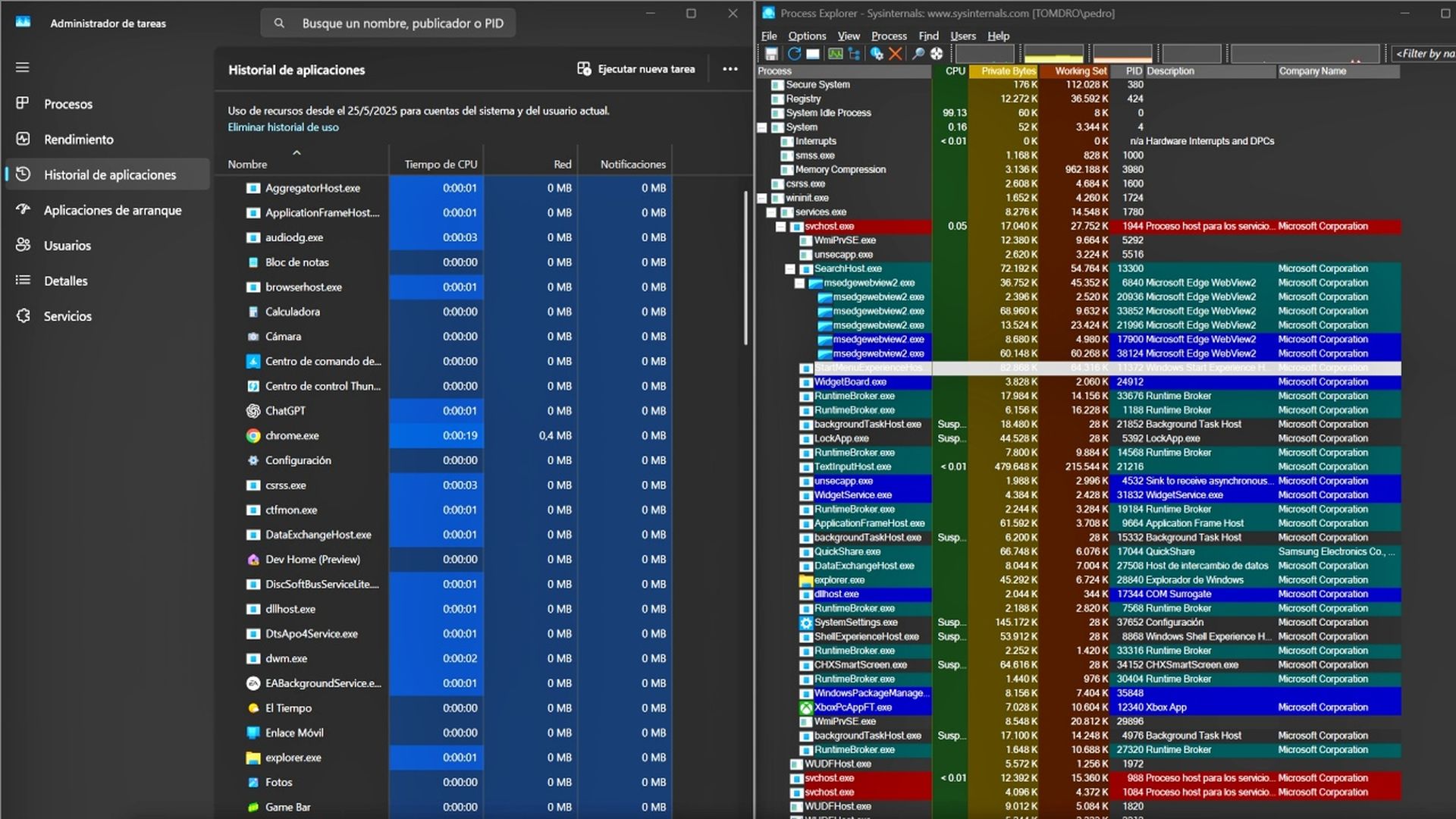Open the Find menu in Process Explorer
Viewport: 1456px width, 819px height.
click(928, 36)
